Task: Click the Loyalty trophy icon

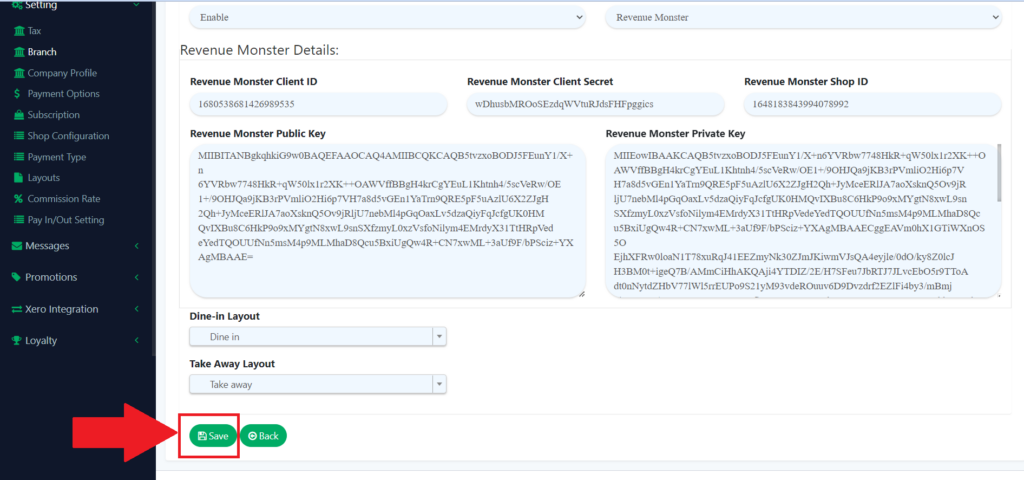Action: click(x=16, y=340)
